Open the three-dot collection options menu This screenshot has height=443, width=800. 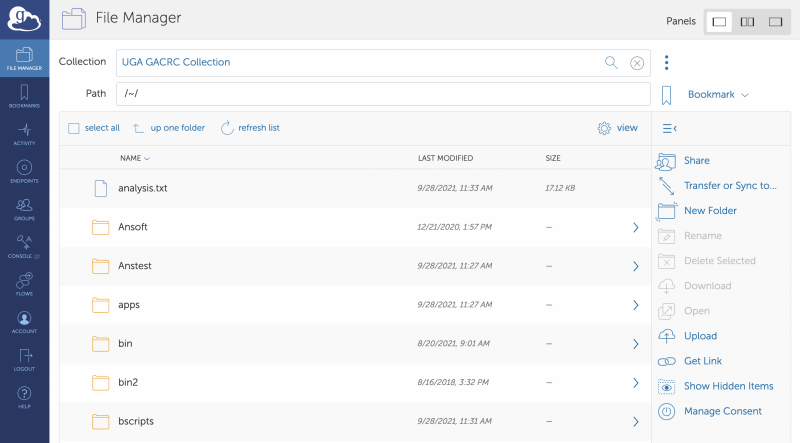coord(667,62)
